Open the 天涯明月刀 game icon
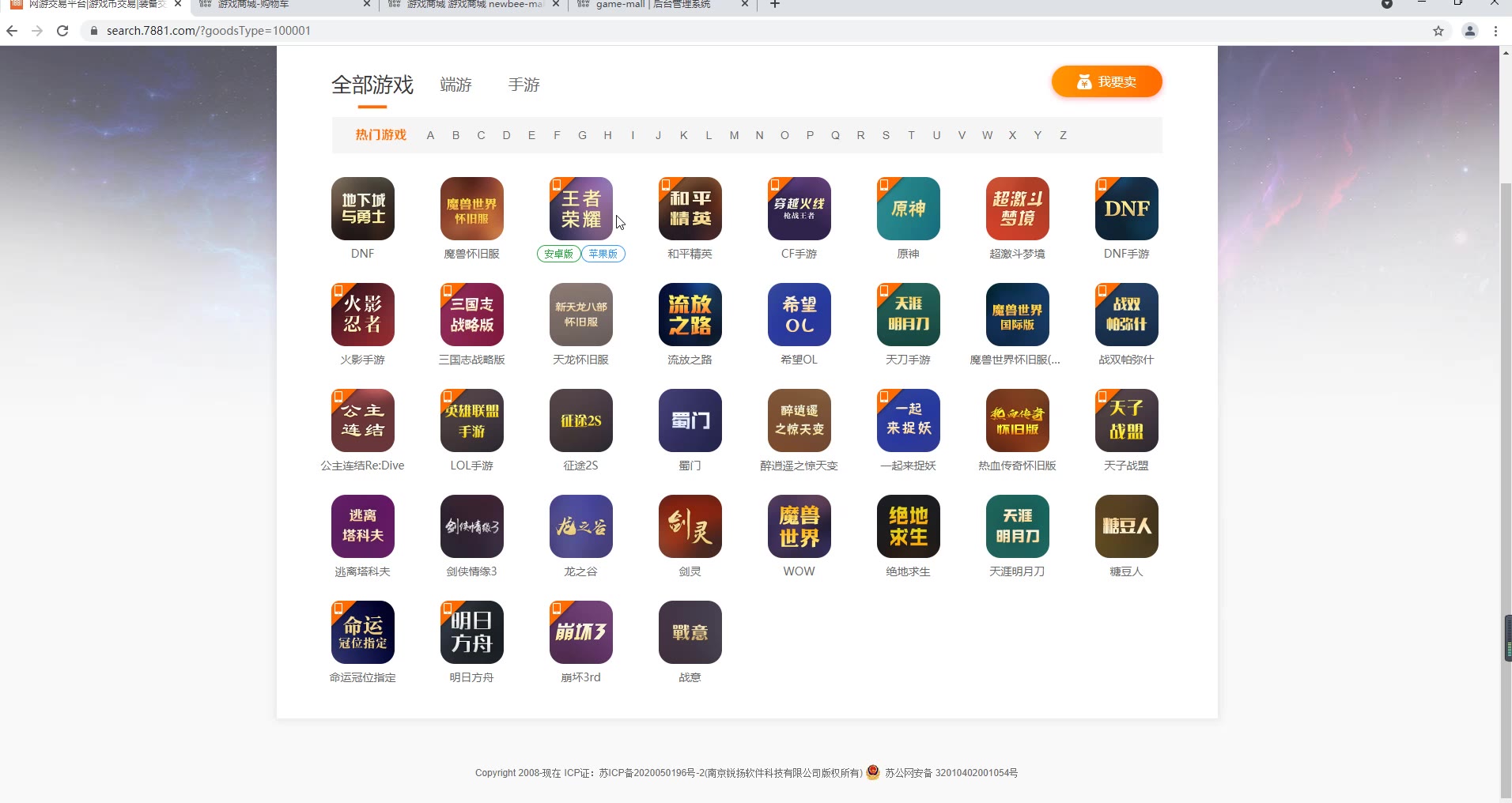Image resolution: width=1512 pixels, height=803 pixels. 1018,526
